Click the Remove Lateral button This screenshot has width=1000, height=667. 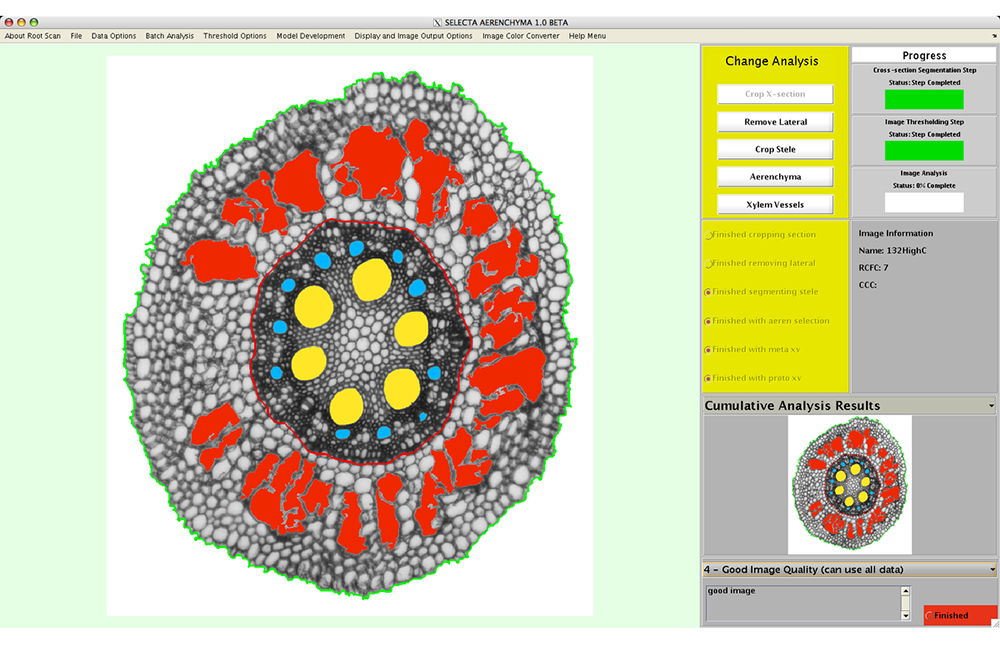point(775,122)
